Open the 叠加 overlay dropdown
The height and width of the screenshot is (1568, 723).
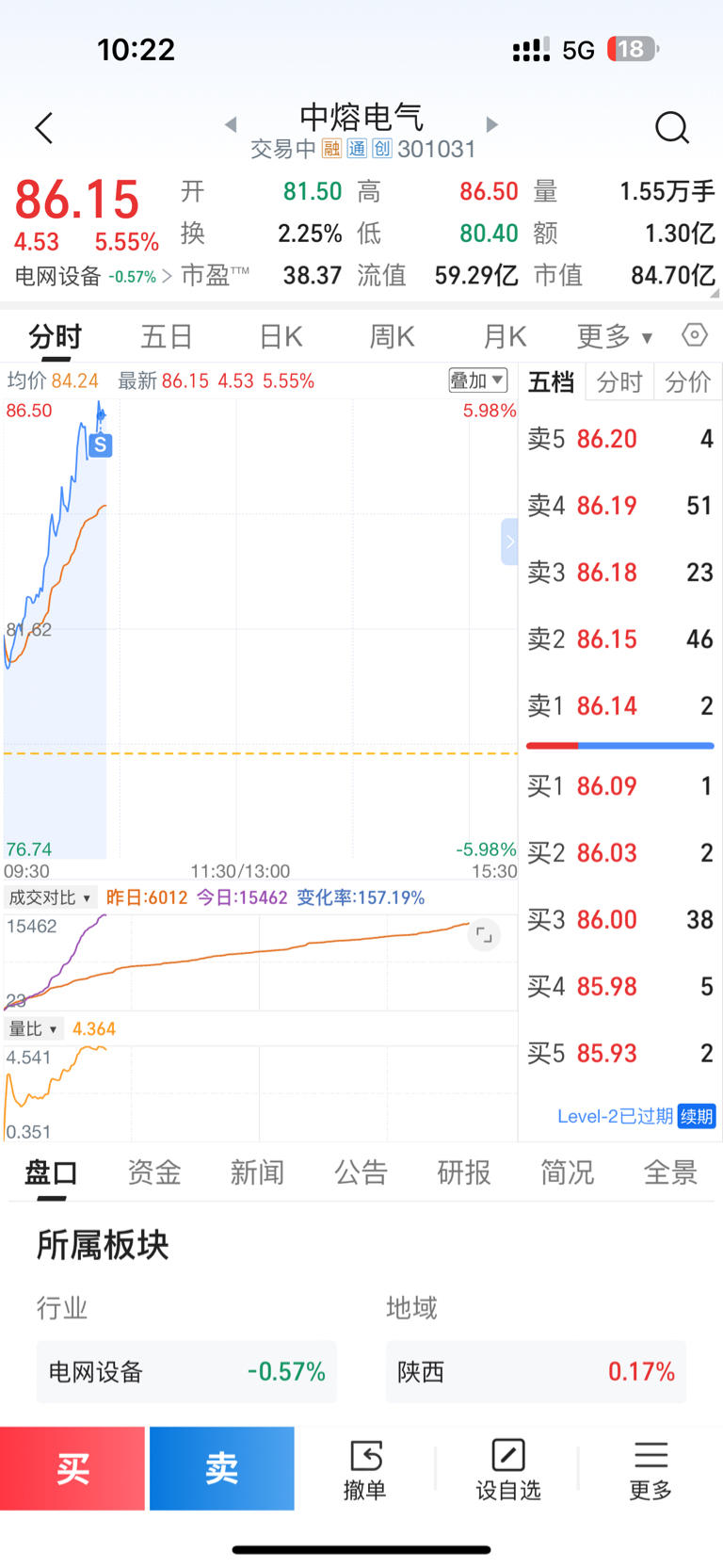click(x=478, y=380)
